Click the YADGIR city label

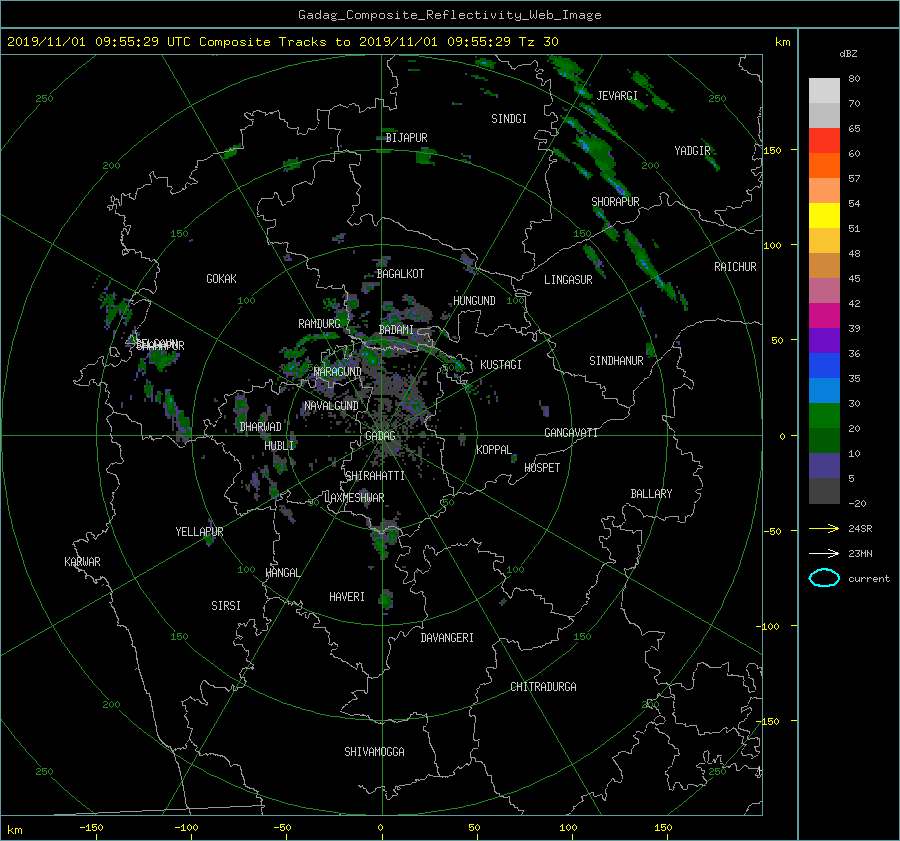tap(692, 151)
